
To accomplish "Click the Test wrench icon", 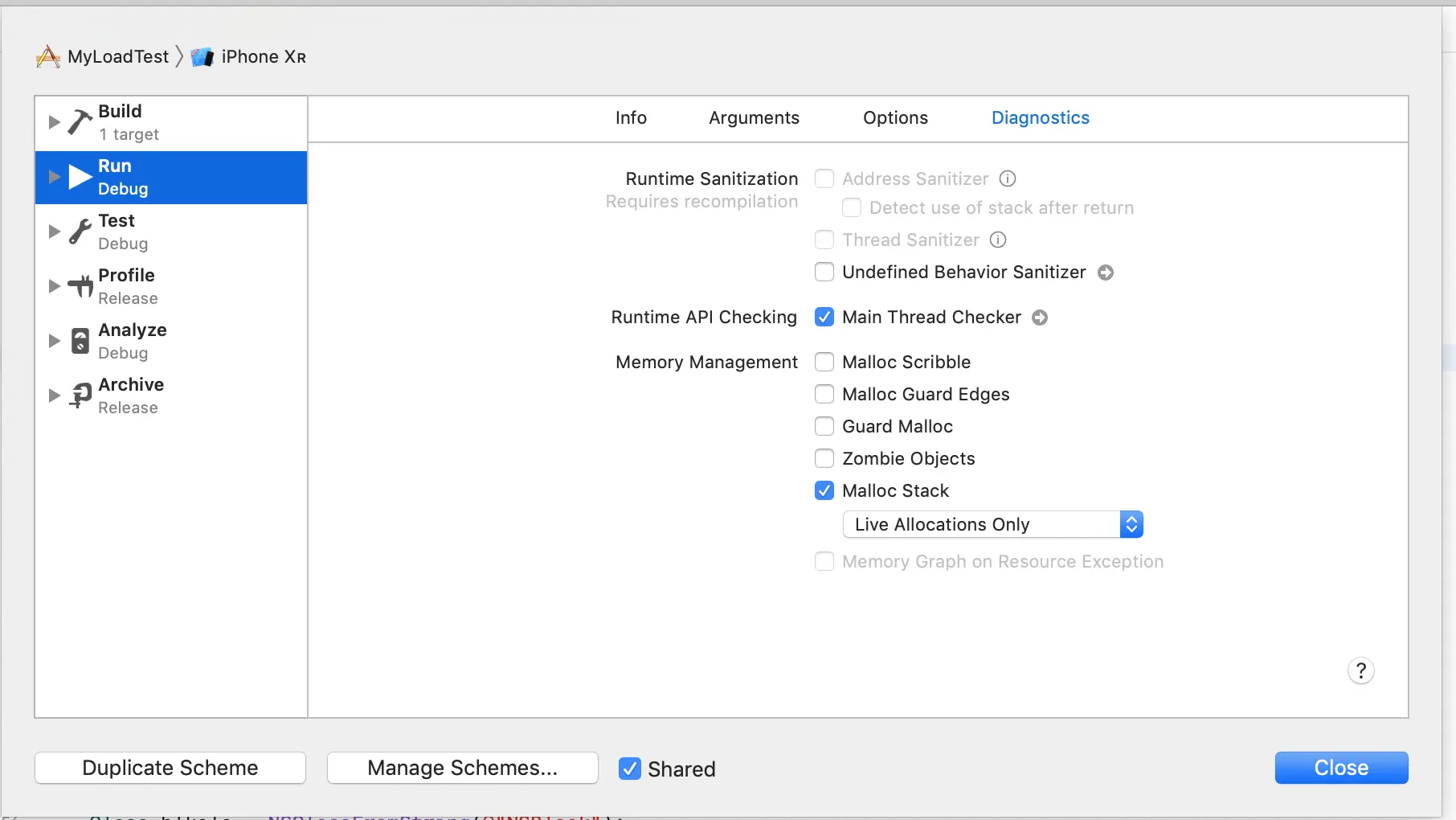I will click(x=80, y=232).
